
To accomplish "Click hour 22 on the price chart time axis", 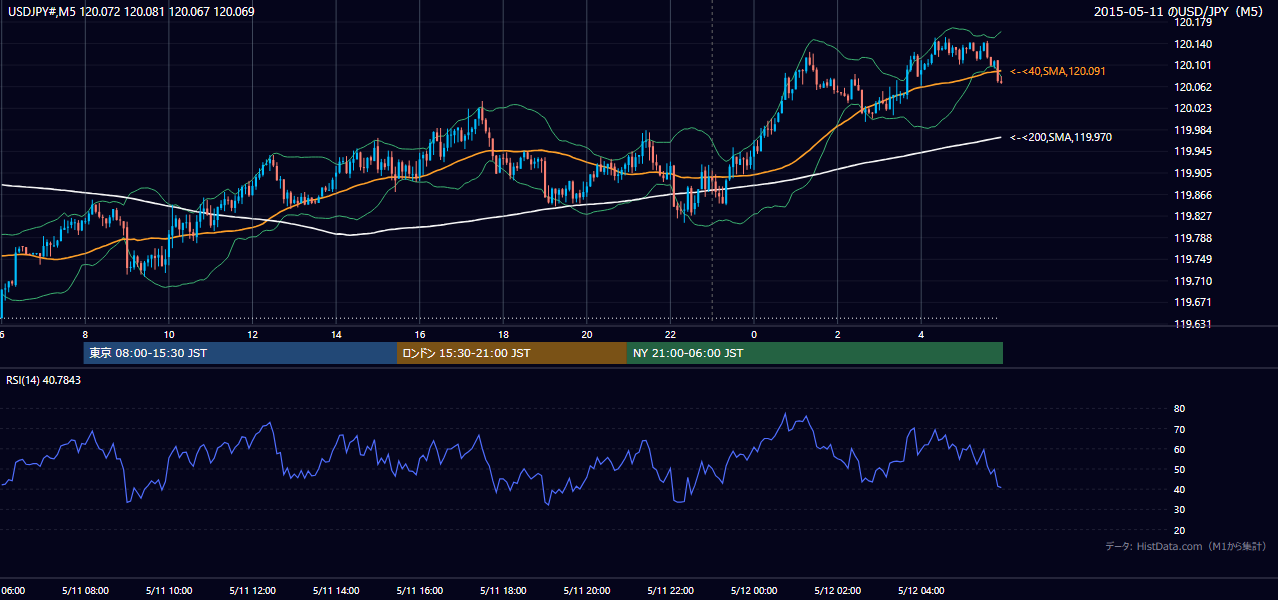I will click(x=671, y=334).
